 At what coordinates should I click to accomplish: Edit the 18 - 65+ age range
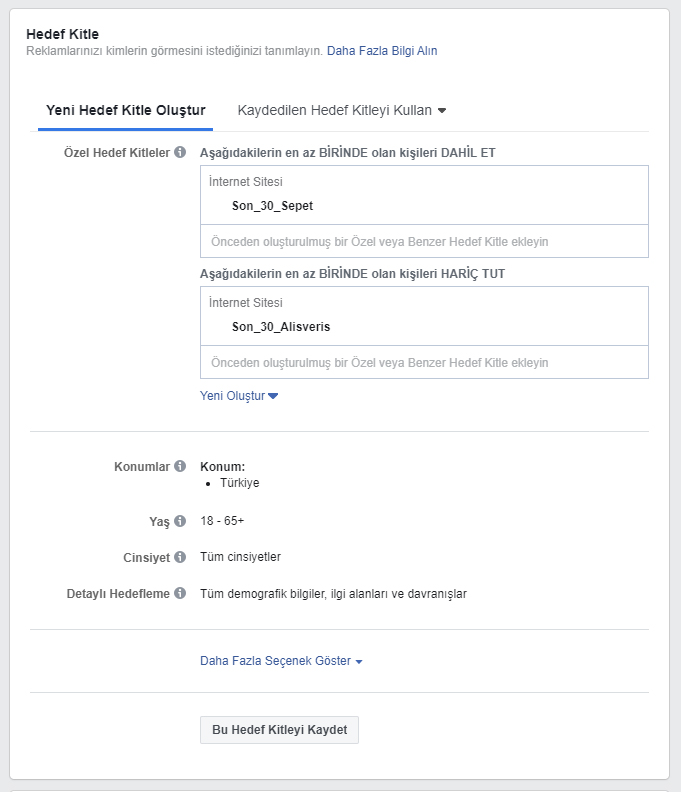tap(222, 521)
